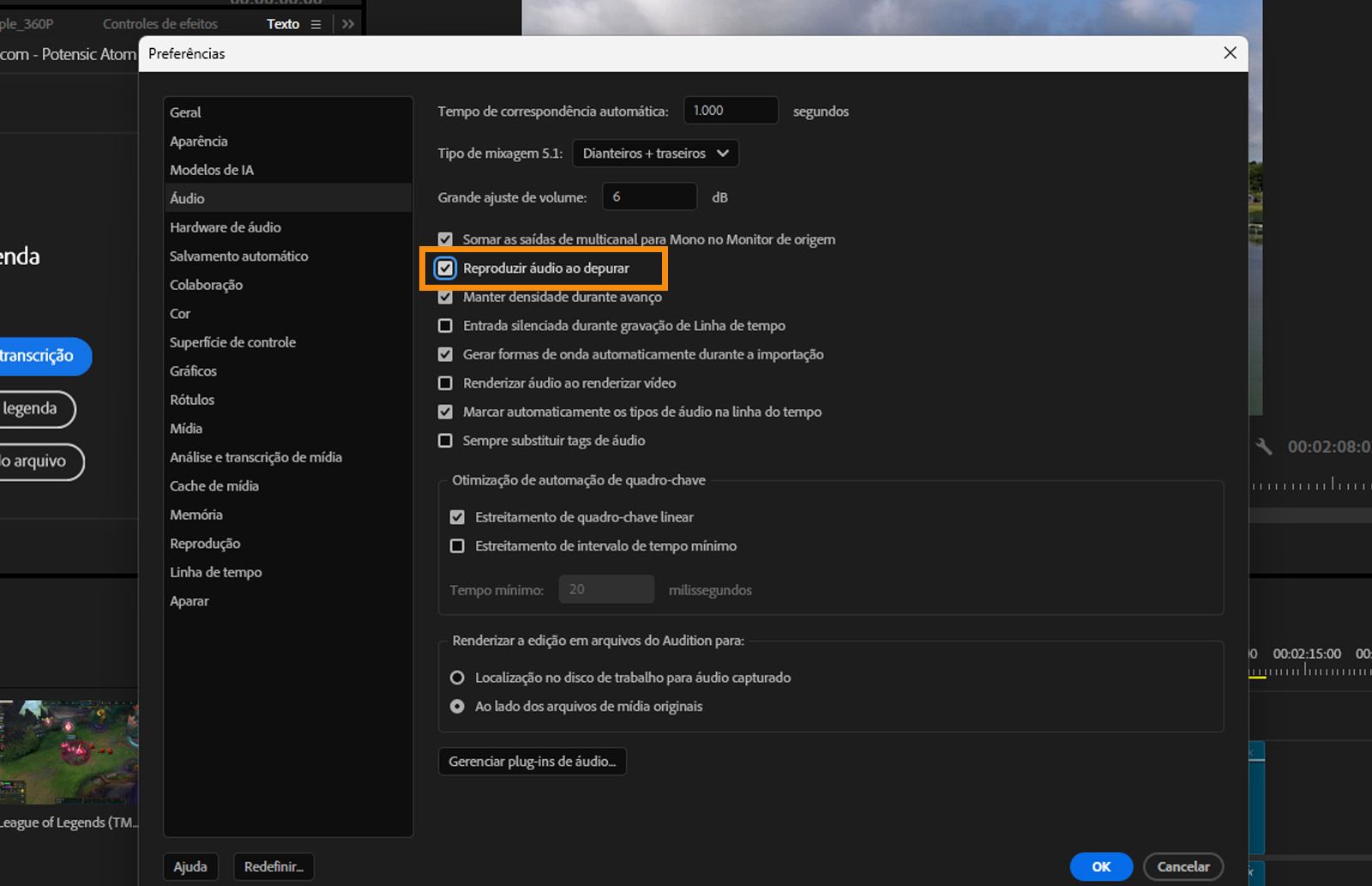
Task: Confirm changes with the OK button
Action: pos(1100,866)
